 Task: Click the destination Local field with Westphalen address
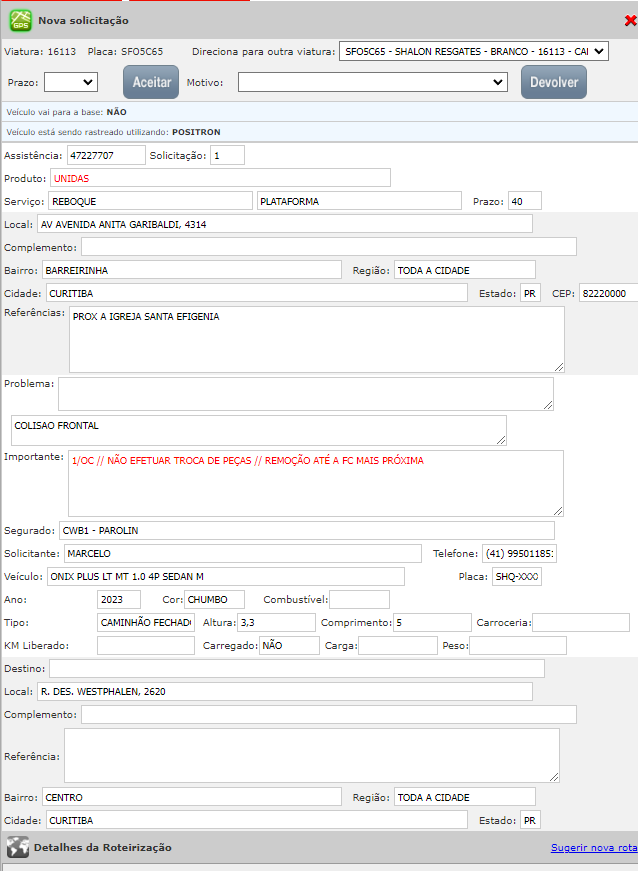tap(284, 691)
